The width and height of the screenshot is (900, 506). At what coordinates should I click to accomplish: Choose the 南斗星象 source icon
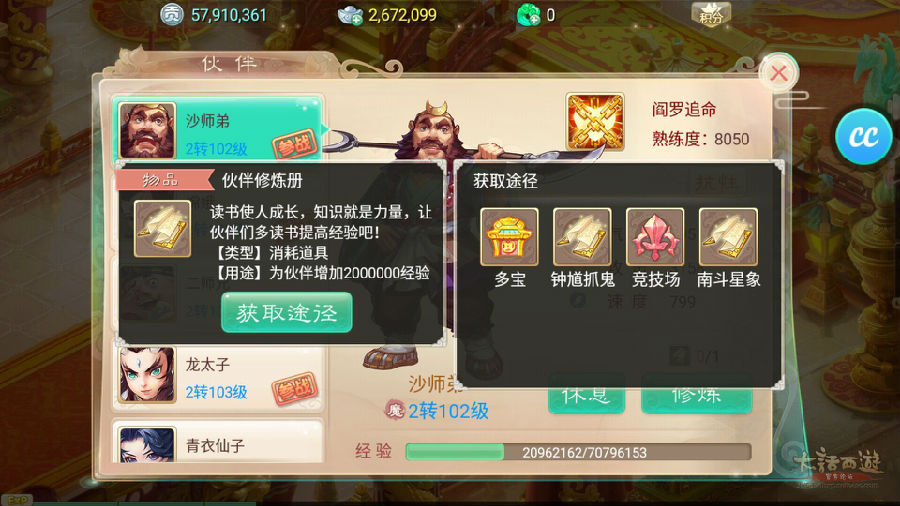[728, 237]
